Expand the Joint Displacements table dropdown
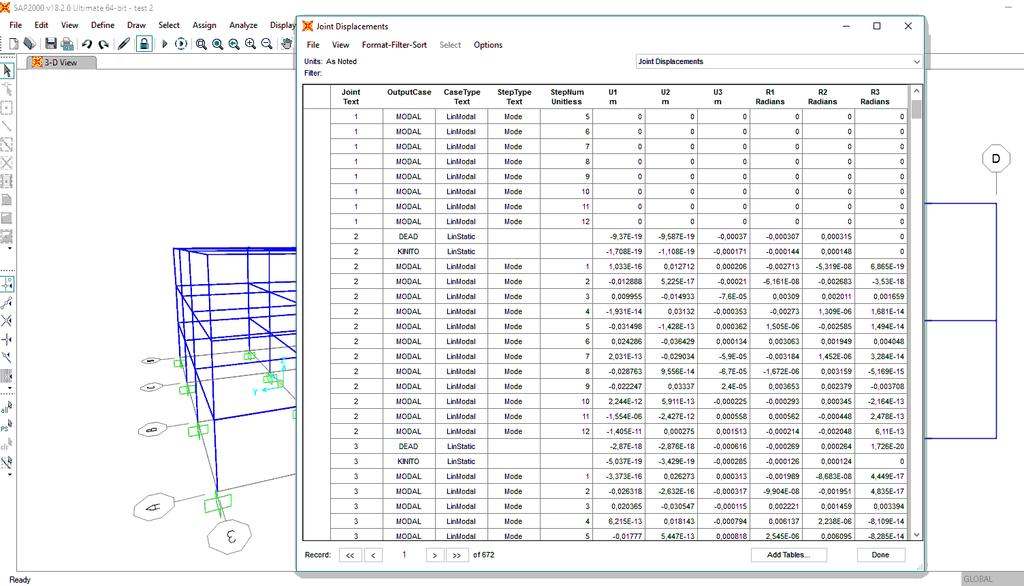This screenshot has width=1024, height=586. (x=916, y=61)
